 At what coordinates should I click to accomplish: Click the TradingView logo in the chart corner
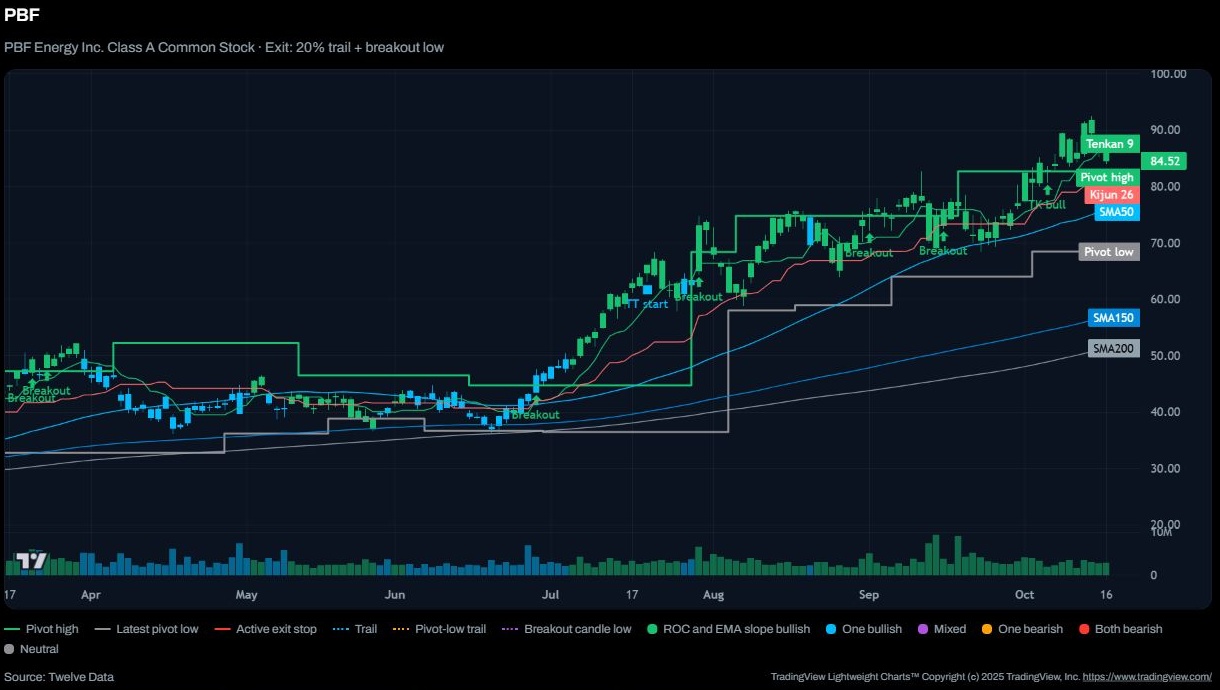(32, 561)
